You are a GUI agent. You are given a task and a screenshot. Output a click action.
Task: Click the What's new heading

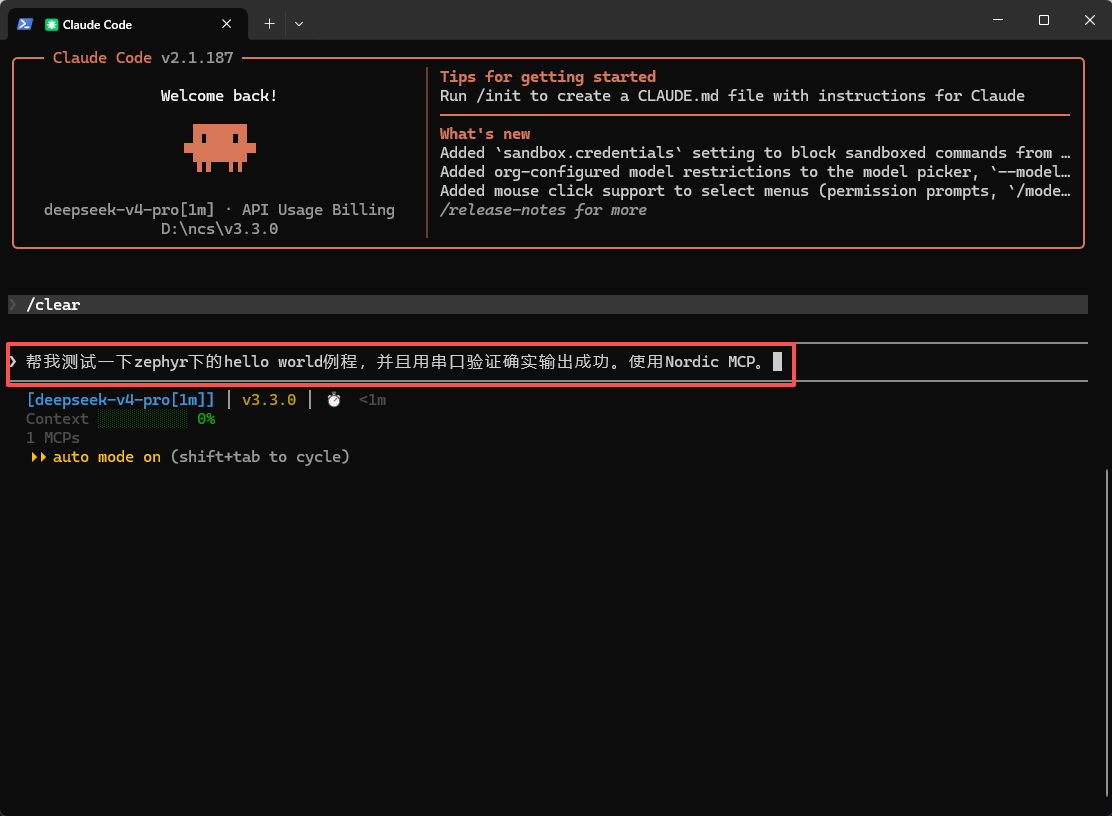tap(484, 134)
